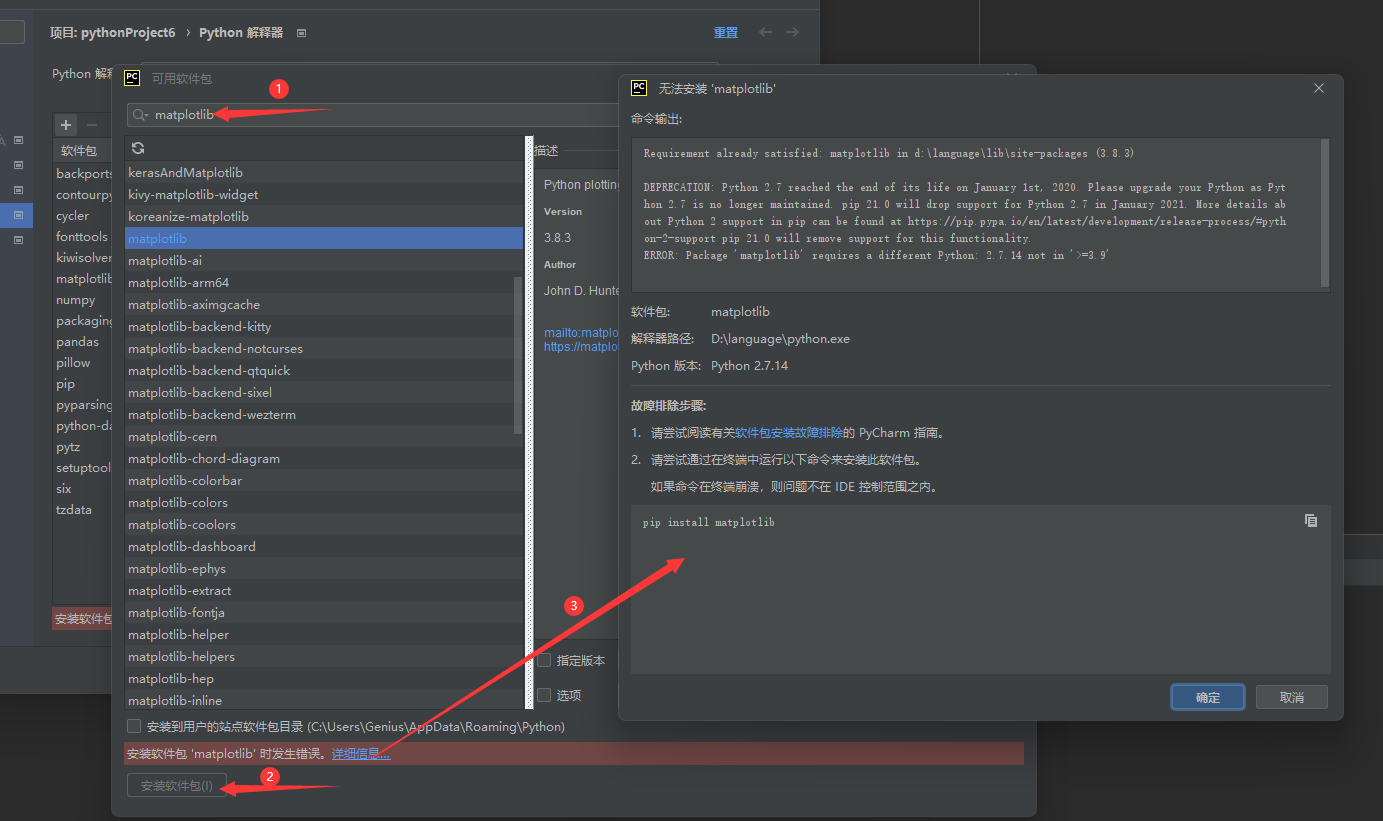1383x821 pixels.
Task: Select matplotlib-aximgcache package
Action: 324,304
